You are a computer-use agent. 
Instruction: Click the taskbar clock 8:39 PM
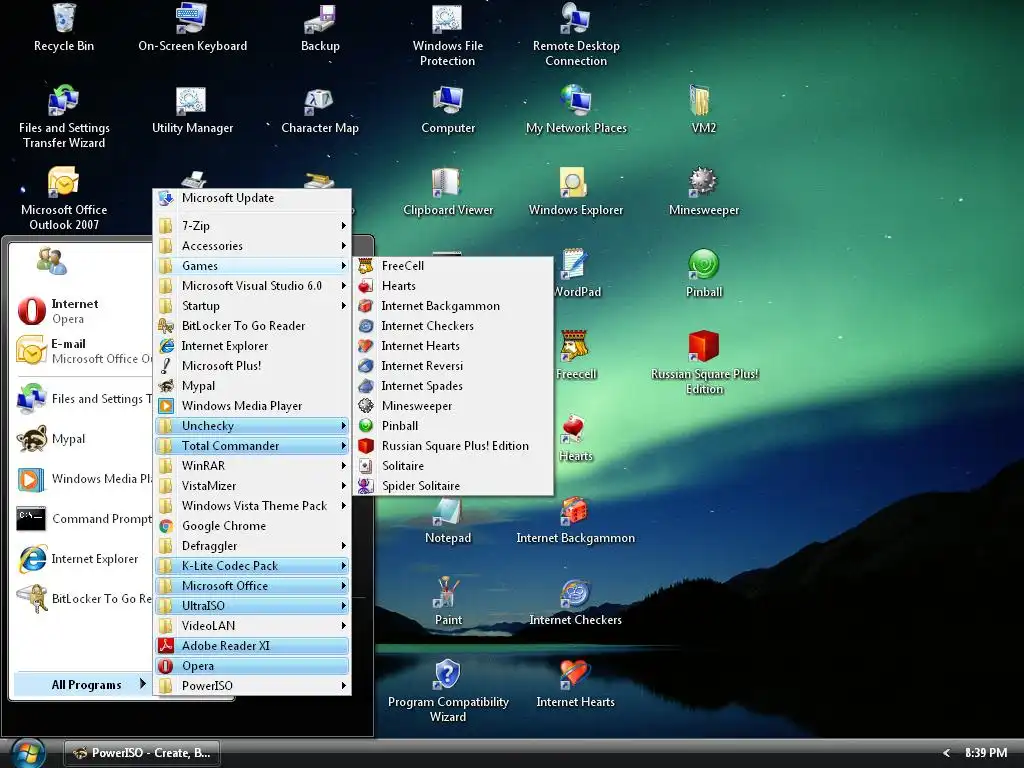coord(985,753)
